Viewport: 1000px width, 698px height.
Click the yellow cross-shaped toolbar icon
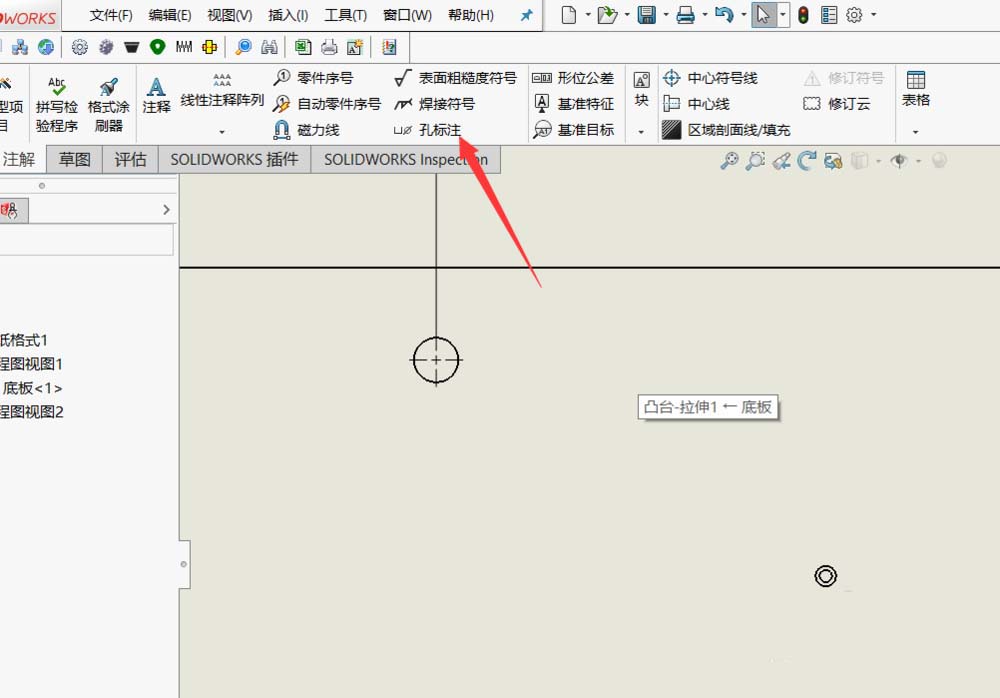point(209,47)
